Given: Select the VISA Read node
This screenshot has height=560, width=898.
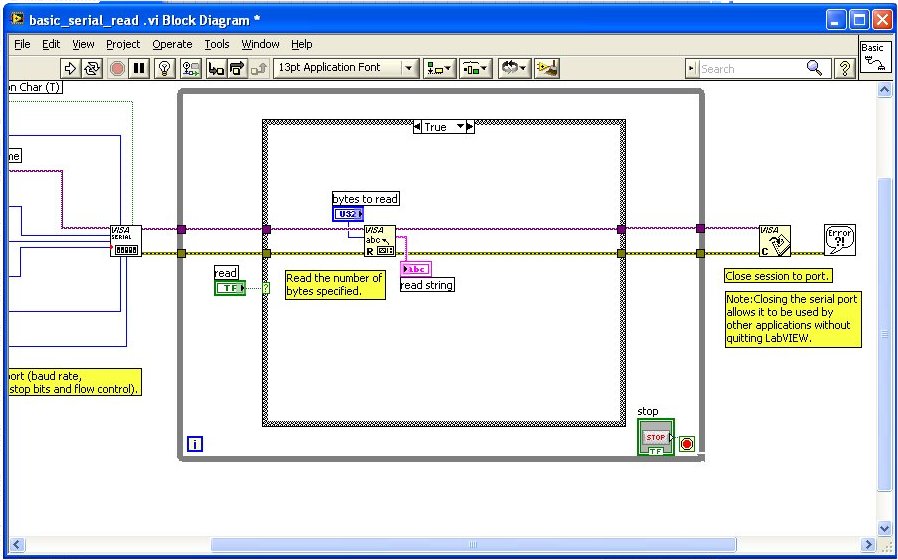Looking at the screenshot, I should (379, 240).
